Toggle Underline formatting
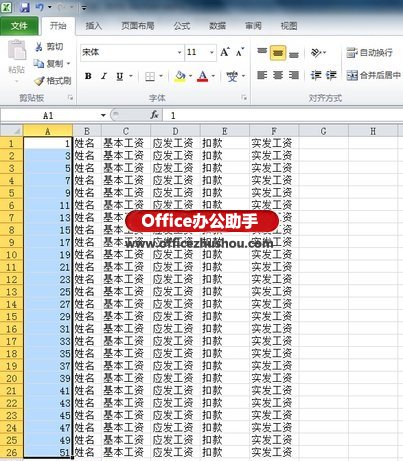This screenshot has height=461, width=403. coord(120,76)
